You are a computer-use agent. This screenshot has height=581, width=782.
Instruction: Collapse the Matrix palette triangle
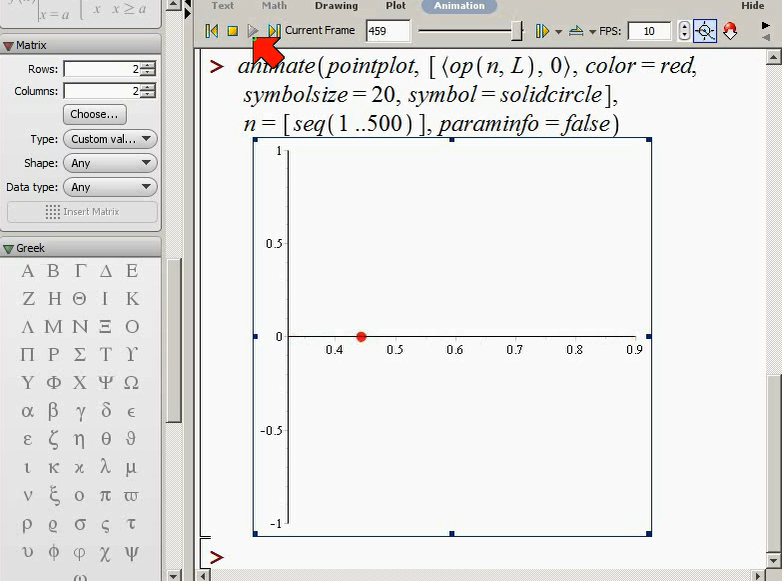[x=8, y=45]
